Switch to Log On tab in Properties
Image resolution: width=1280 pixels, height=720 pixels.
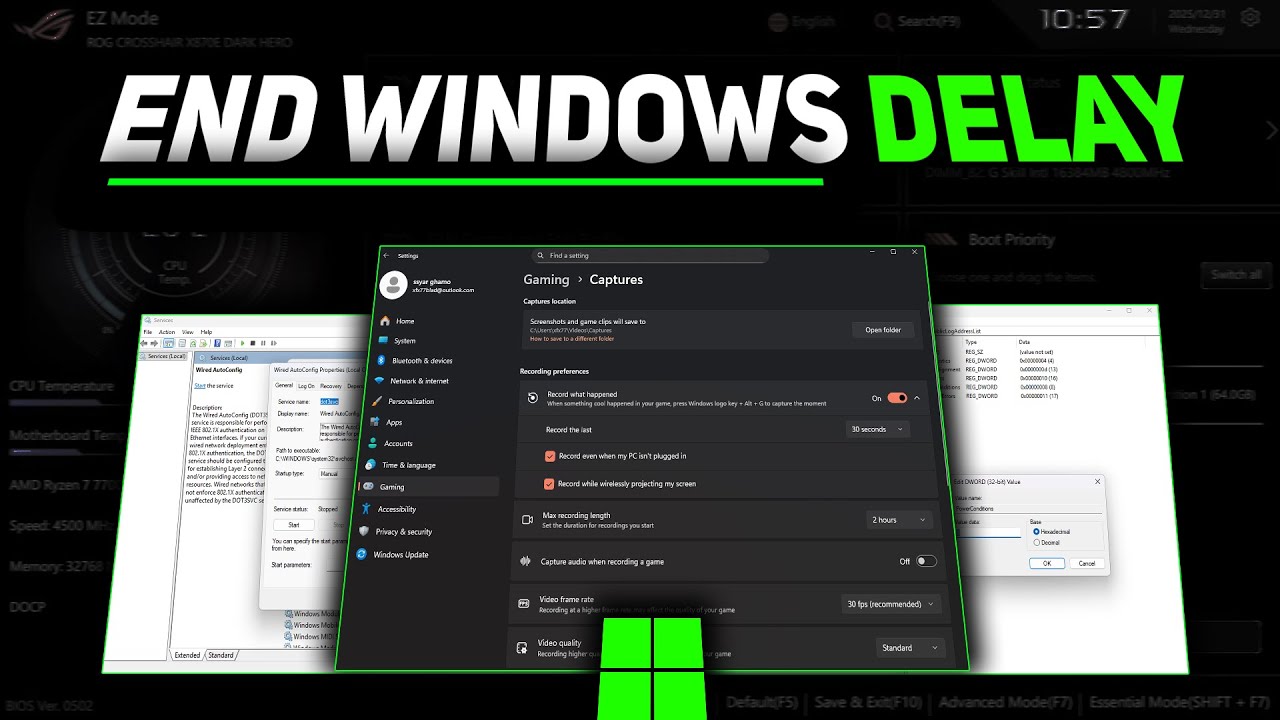click(306, 386)
